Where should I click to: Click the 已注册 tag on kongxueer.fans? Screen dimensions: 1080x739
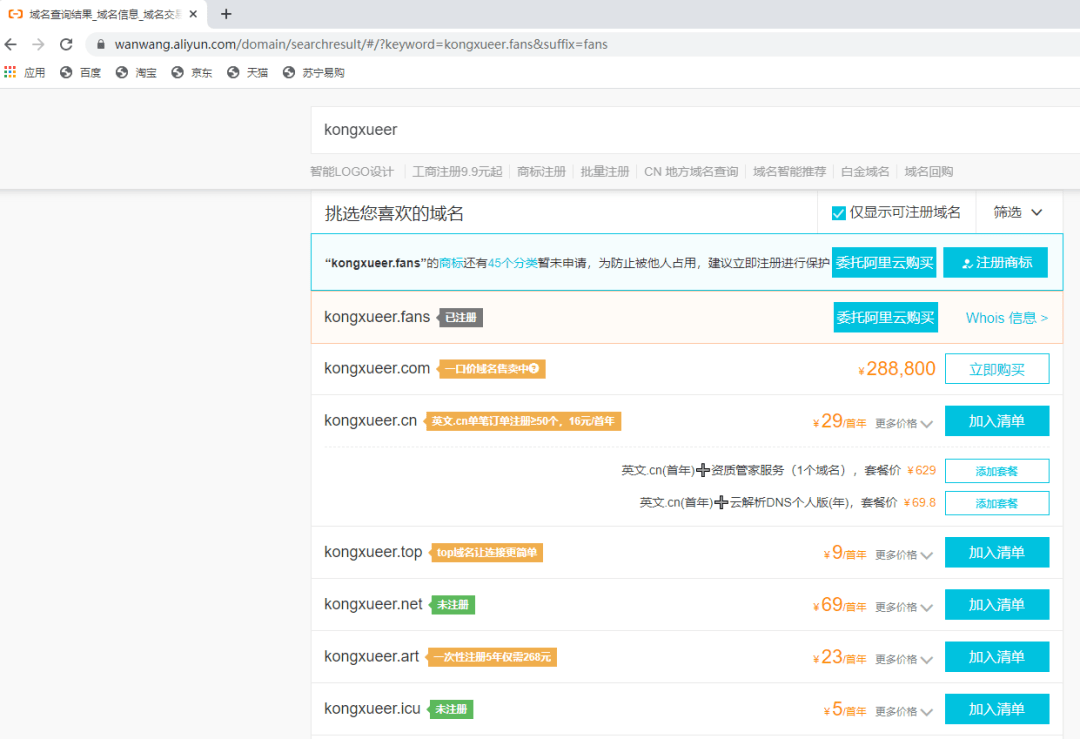tap(461, 318)
